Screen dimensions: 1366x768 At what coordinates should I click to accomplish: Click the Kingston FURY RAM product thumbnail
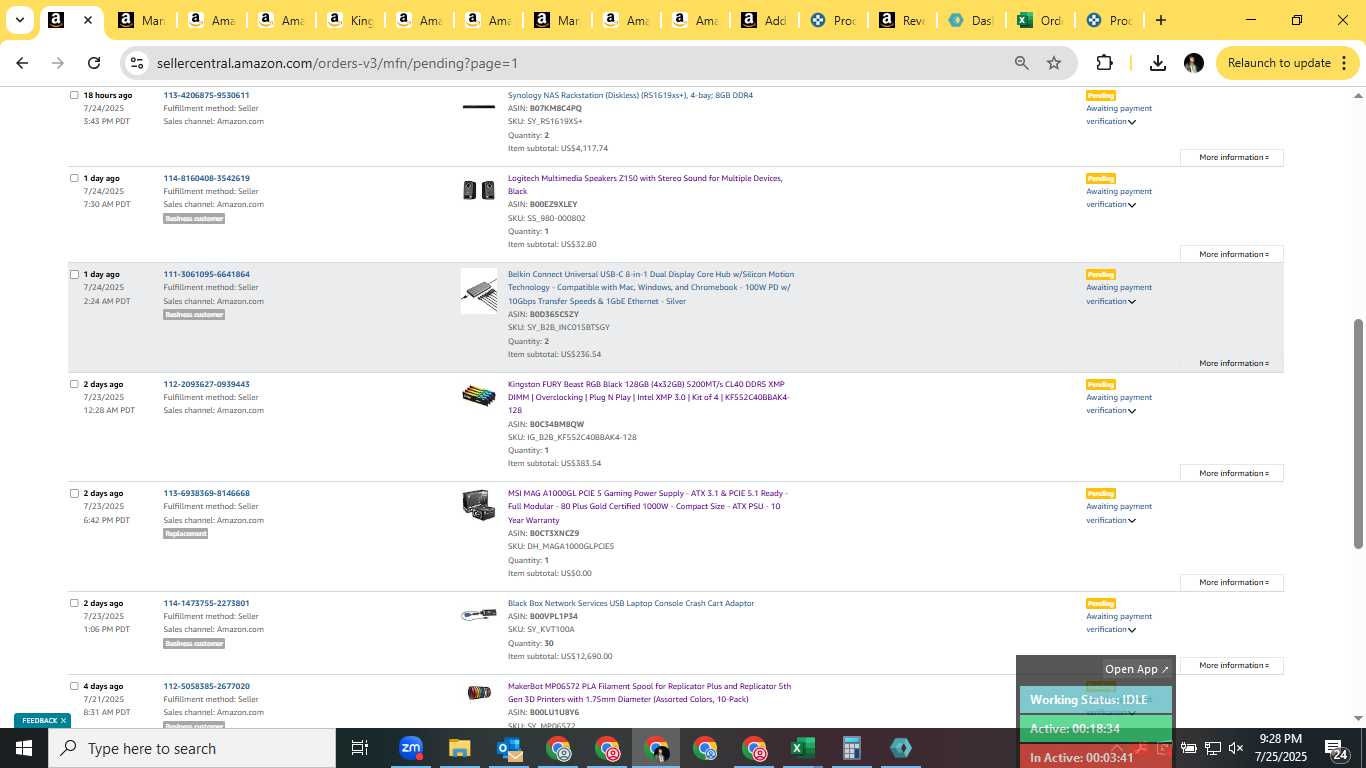[479, 395]
